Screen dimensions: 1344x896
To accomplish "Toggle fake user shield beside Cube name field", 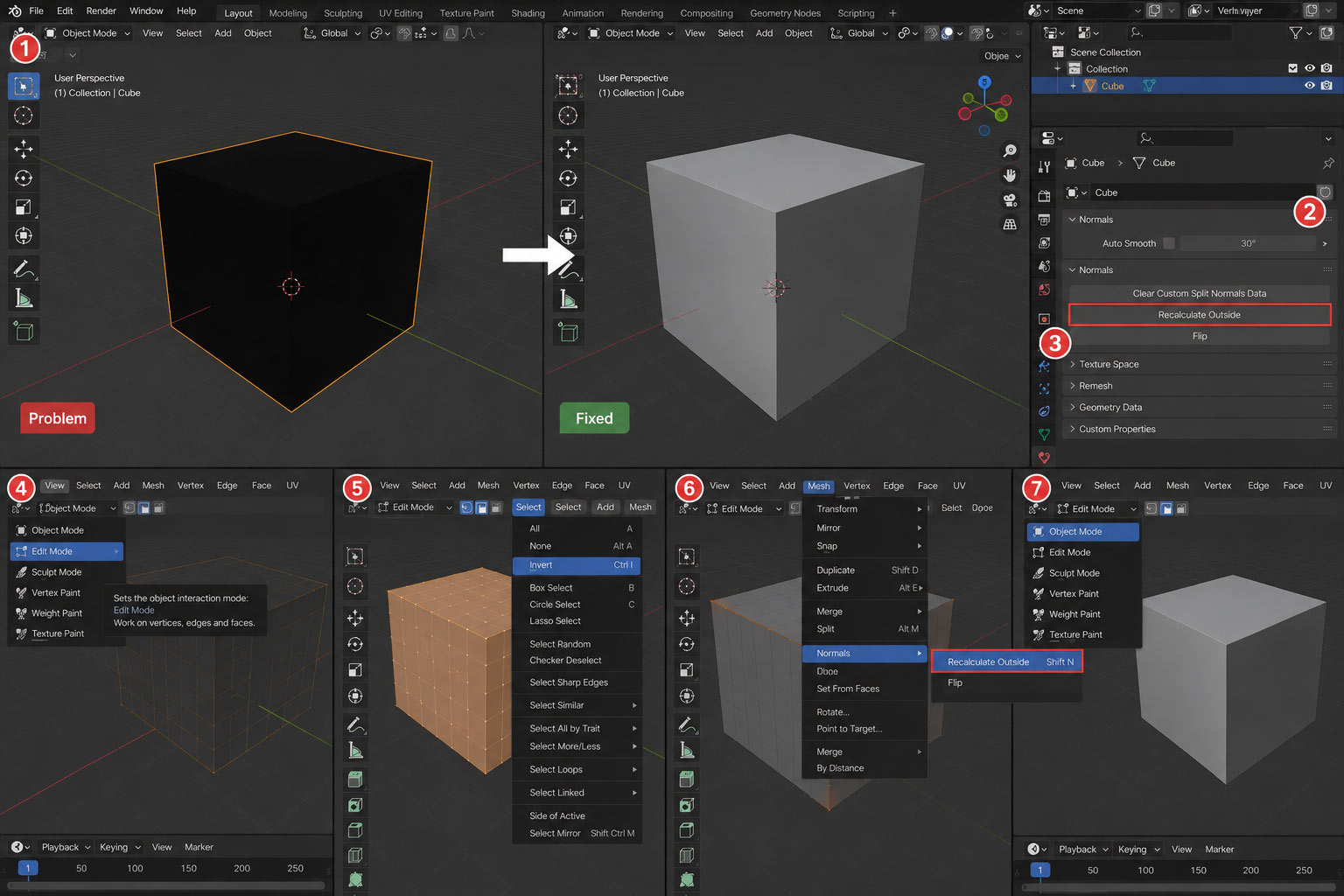I will [x=1325, y=192].
